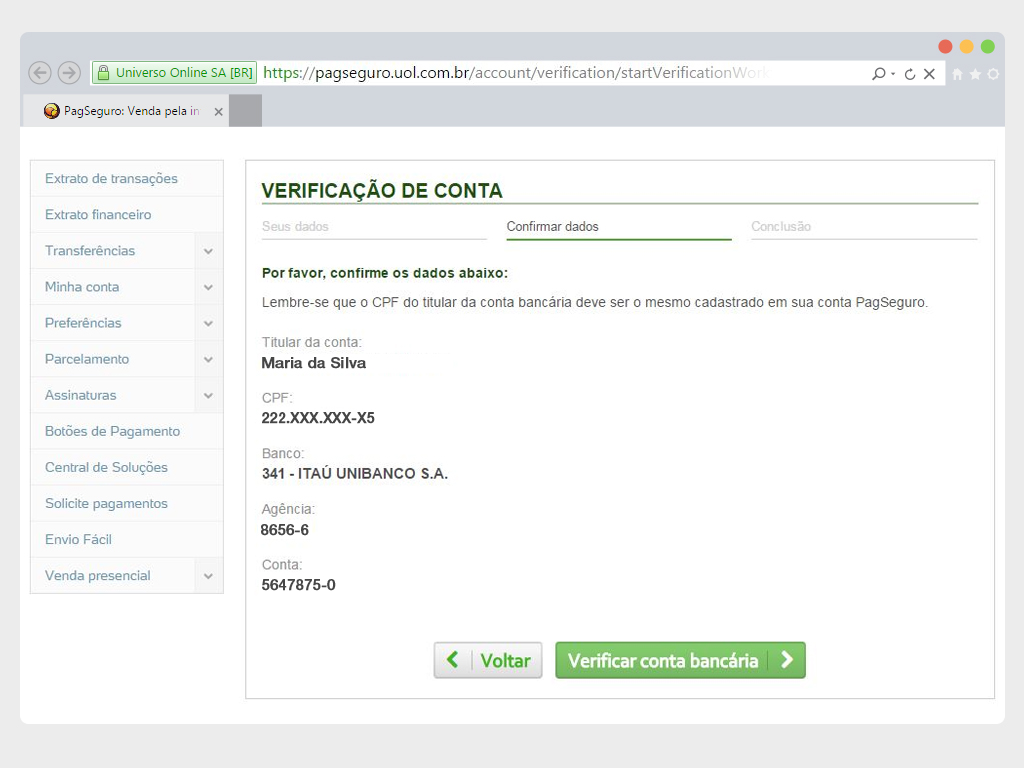Viewport: 1024px width, 768px height.
Task: Click the browser settings gear icon
Action: click(993, 74)
